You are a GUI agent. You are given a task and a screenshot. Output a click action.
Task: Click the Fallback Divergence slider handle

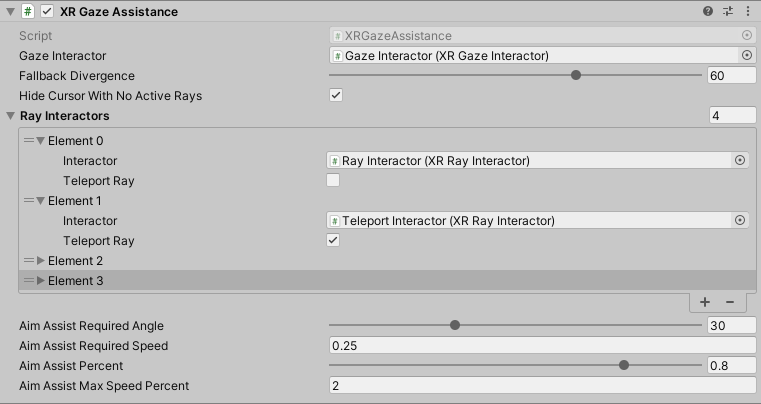point(576,76)
